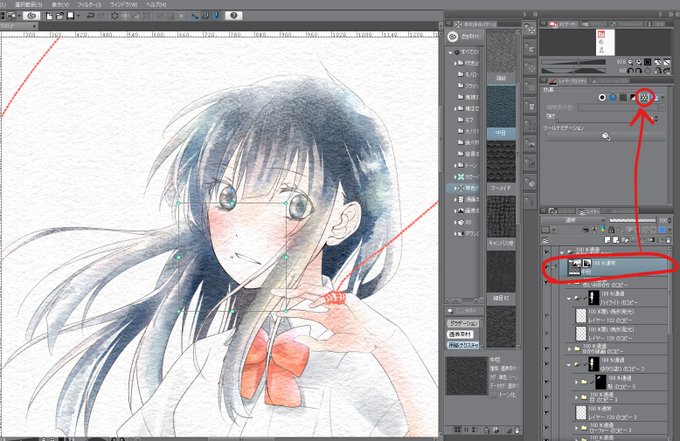Click the Clear layer toolbar icon

(114, 16)
